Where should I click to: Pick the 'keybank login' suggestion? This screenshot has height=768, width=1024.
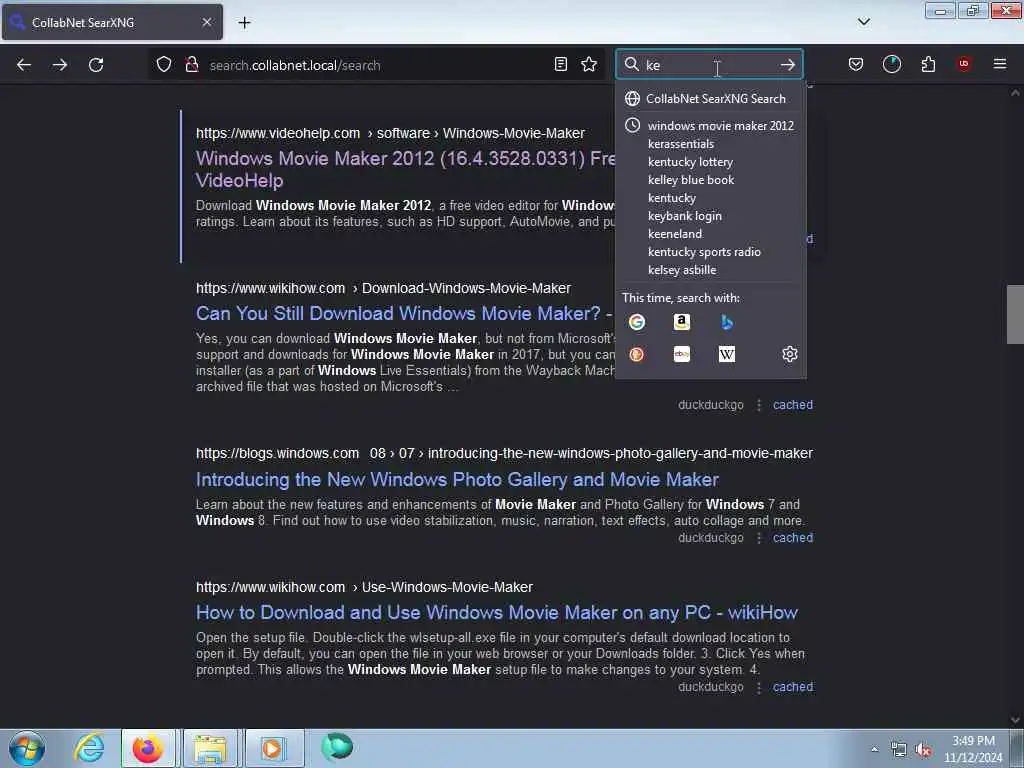(711, 216)
